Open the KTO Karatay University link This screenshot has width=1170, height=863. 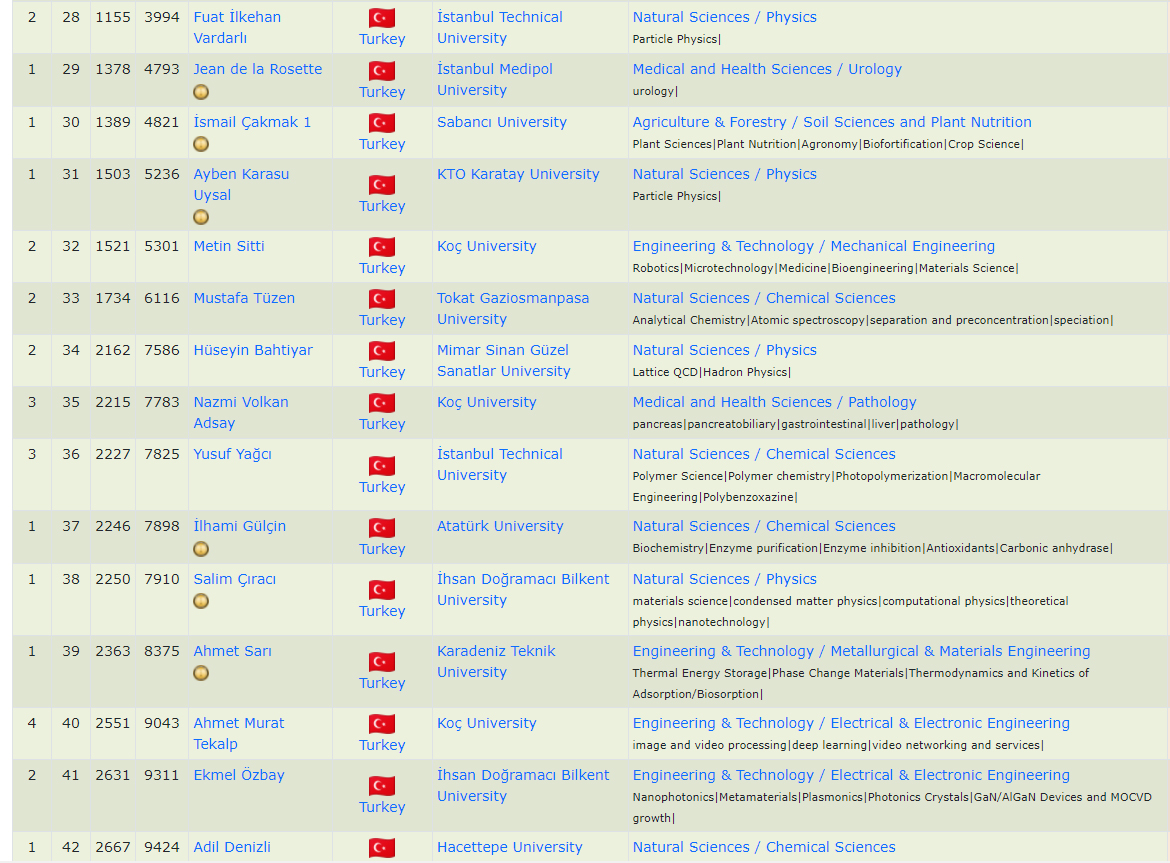coord(518,175)
